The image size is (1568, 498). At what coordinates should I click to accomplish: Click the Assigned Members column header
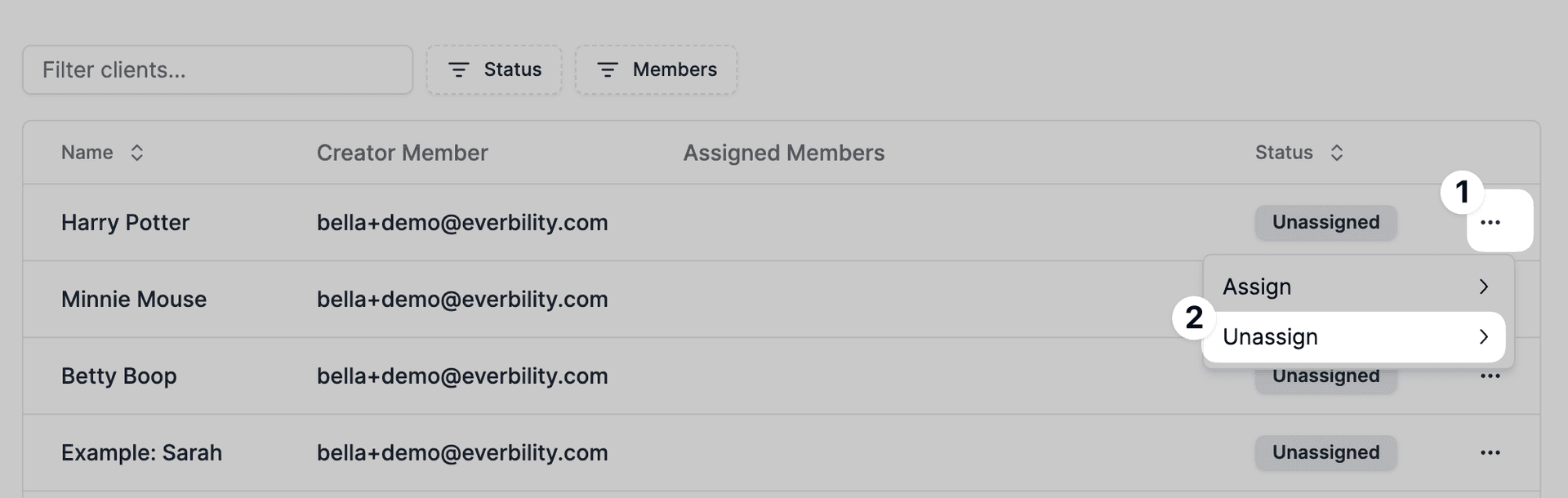click(783, 152)
